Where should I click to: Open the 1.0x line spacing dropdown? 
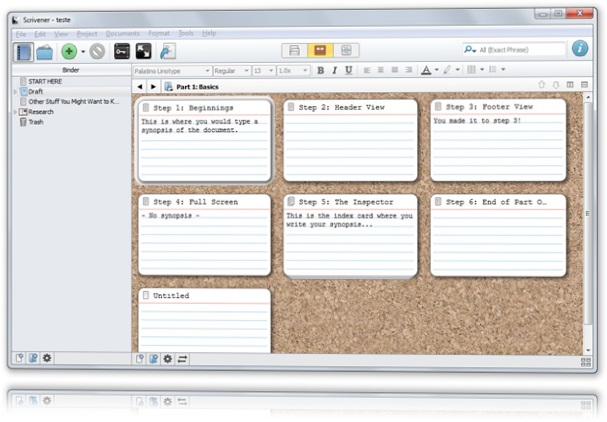tap(293, 71)
